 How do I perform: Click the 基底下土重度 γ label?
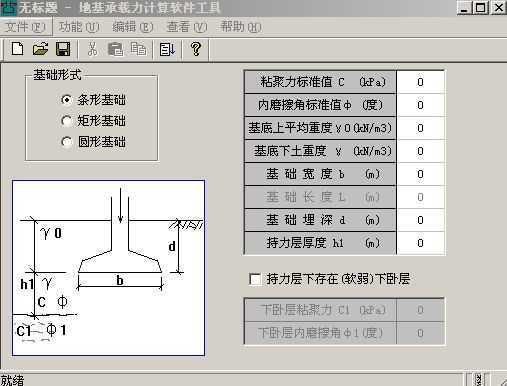pos(320,151)
